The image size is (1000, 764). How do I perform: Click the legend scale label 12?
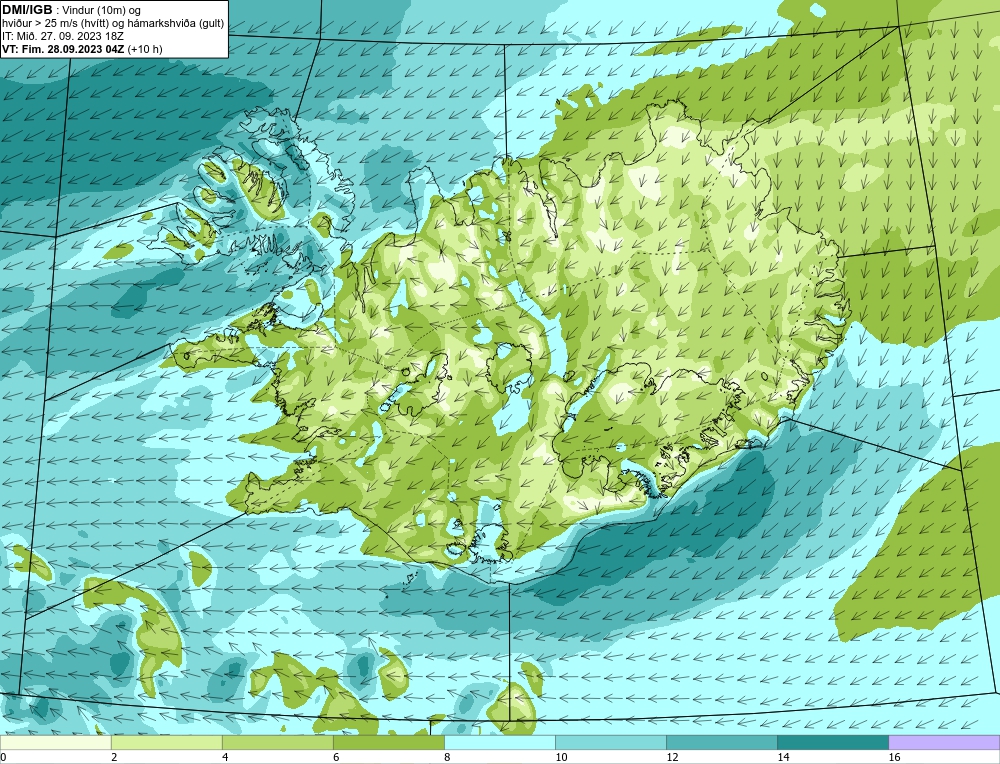tap(672, 757)
